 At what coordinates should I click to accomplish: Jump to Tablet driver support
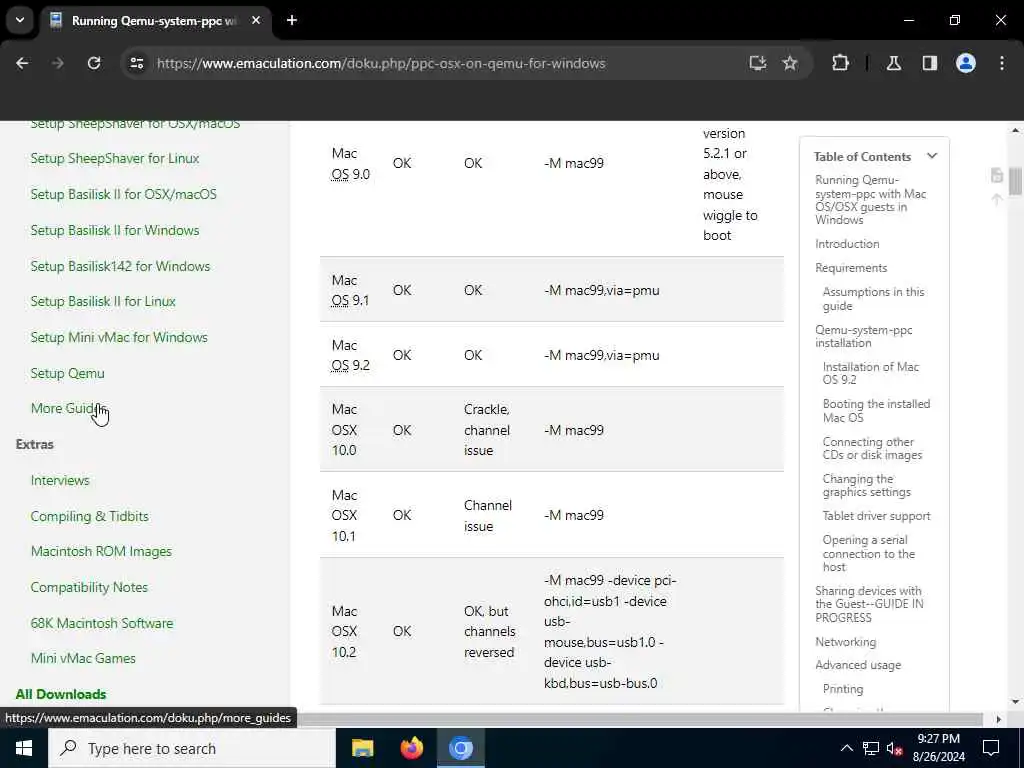tap(876, 517)
